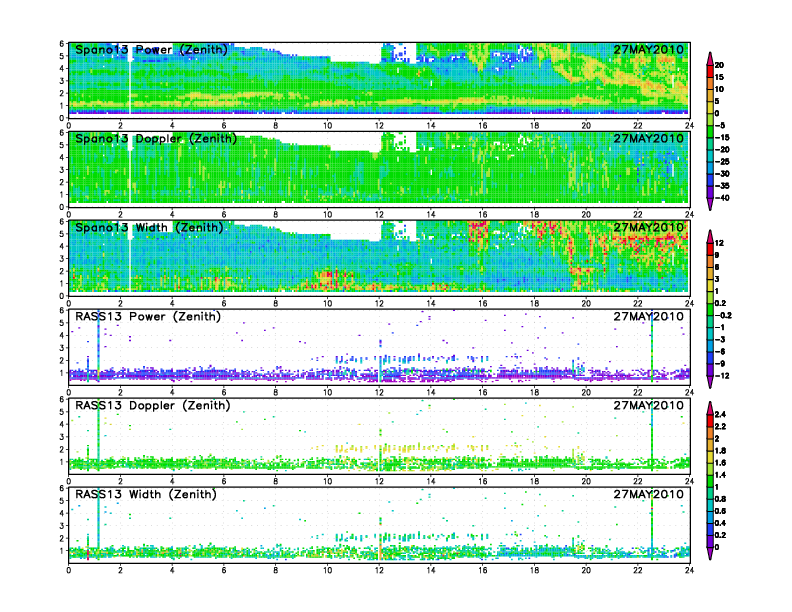
Task: Click the 27MAY2010 date in Spano13 Width panel
Action: 648,227
